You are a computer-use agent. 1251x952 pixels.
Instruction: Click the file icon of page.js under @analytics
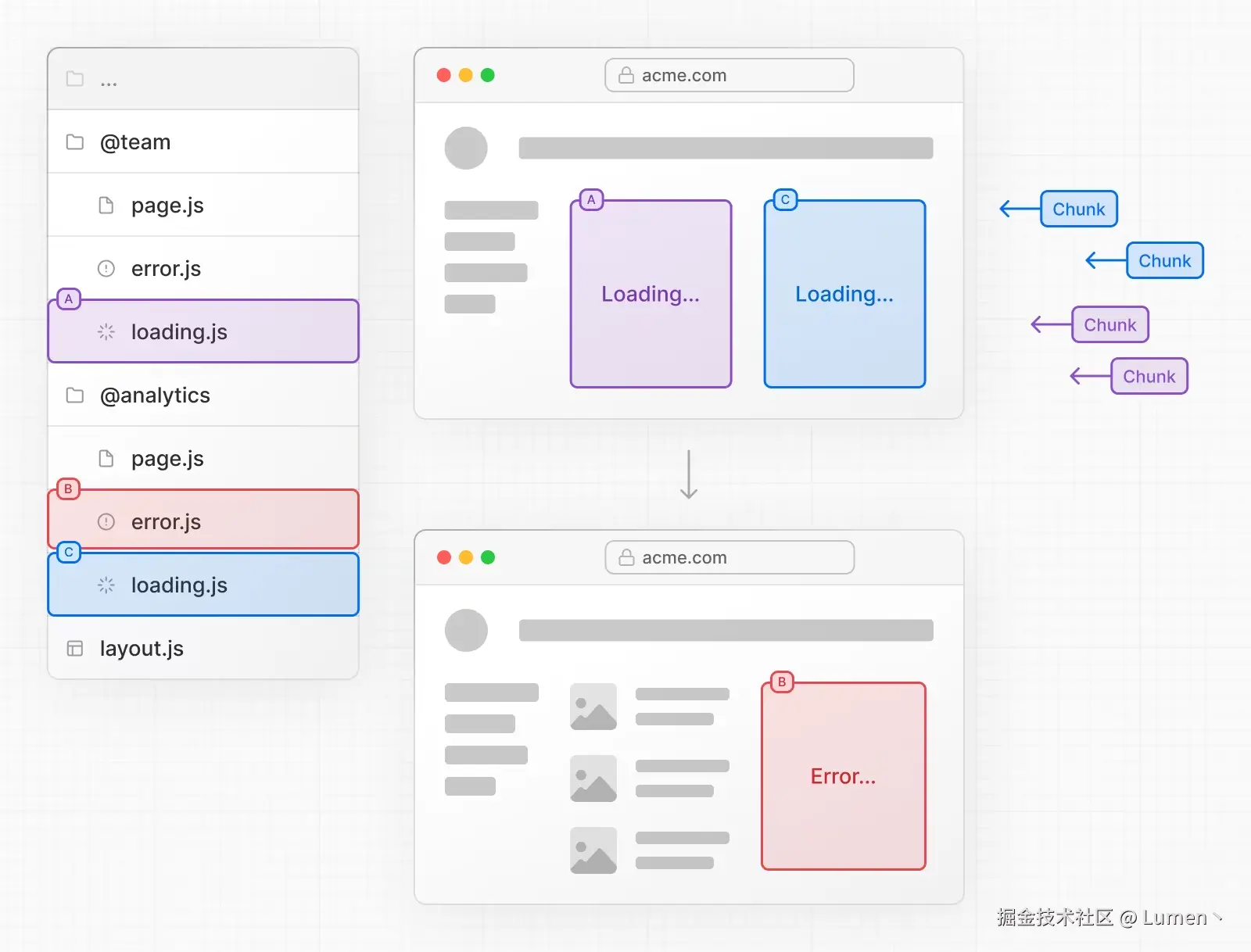pos(106,459)
